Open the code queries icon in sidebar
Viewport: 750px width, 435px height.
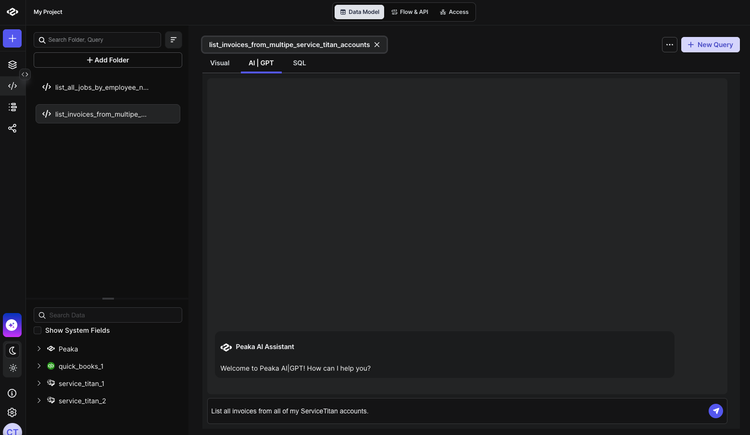click(x=12, y=86)
